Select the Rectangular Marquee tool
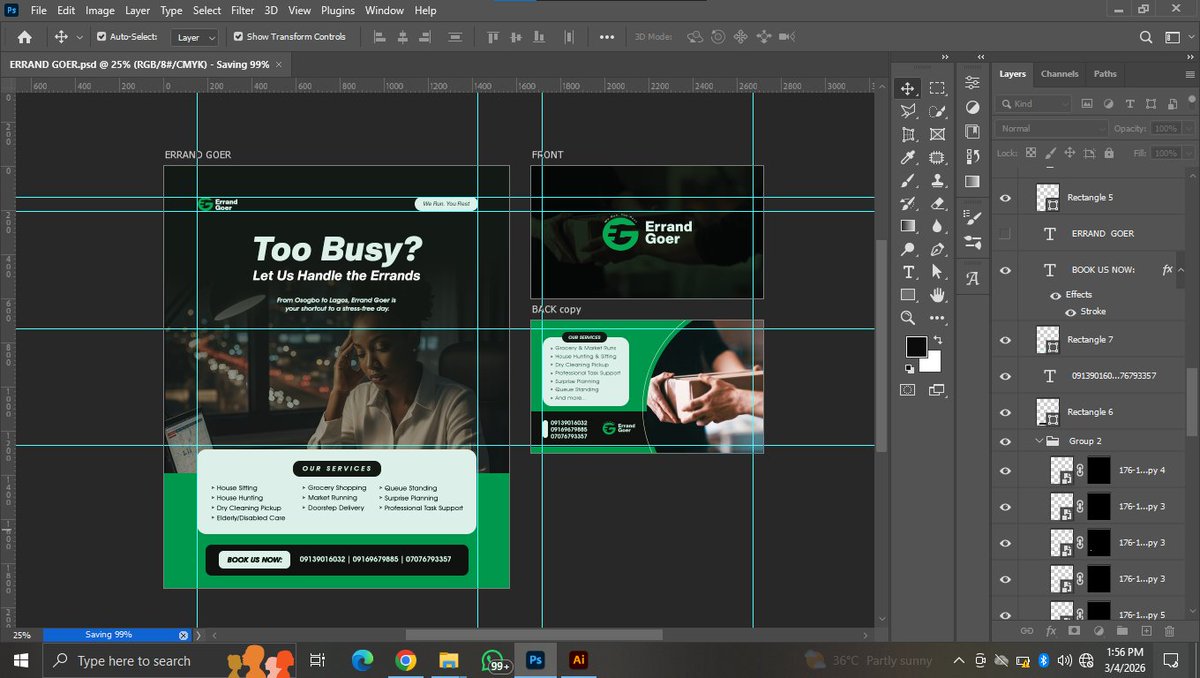 [x=937, y=88]
